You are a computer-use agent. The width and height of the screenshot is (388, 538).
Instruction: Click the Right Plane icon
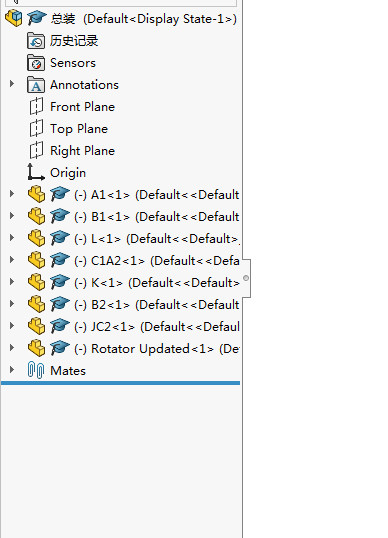[x=36, y=150]
